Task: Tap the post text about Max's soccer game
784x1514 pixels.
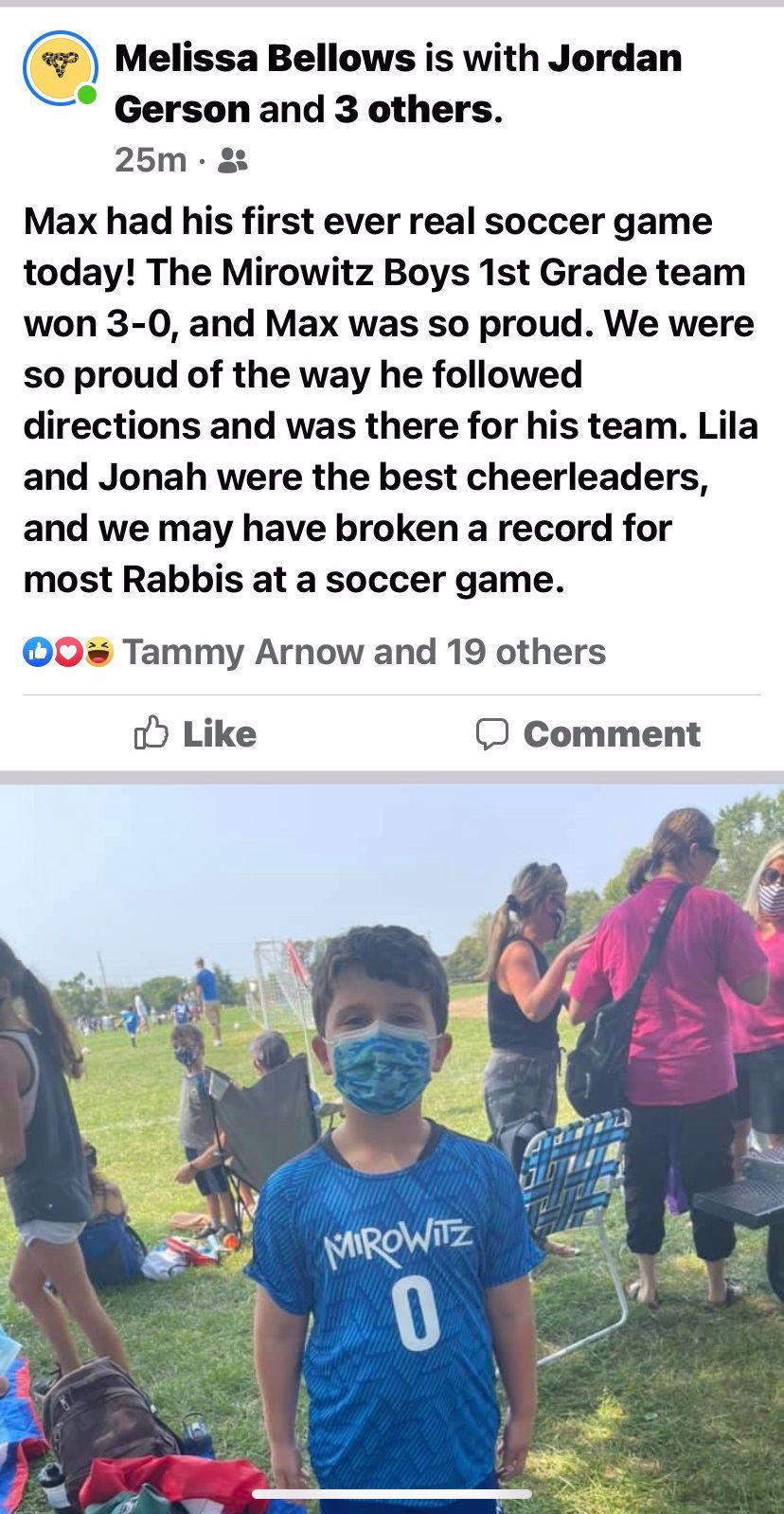Action: (390, 400)
